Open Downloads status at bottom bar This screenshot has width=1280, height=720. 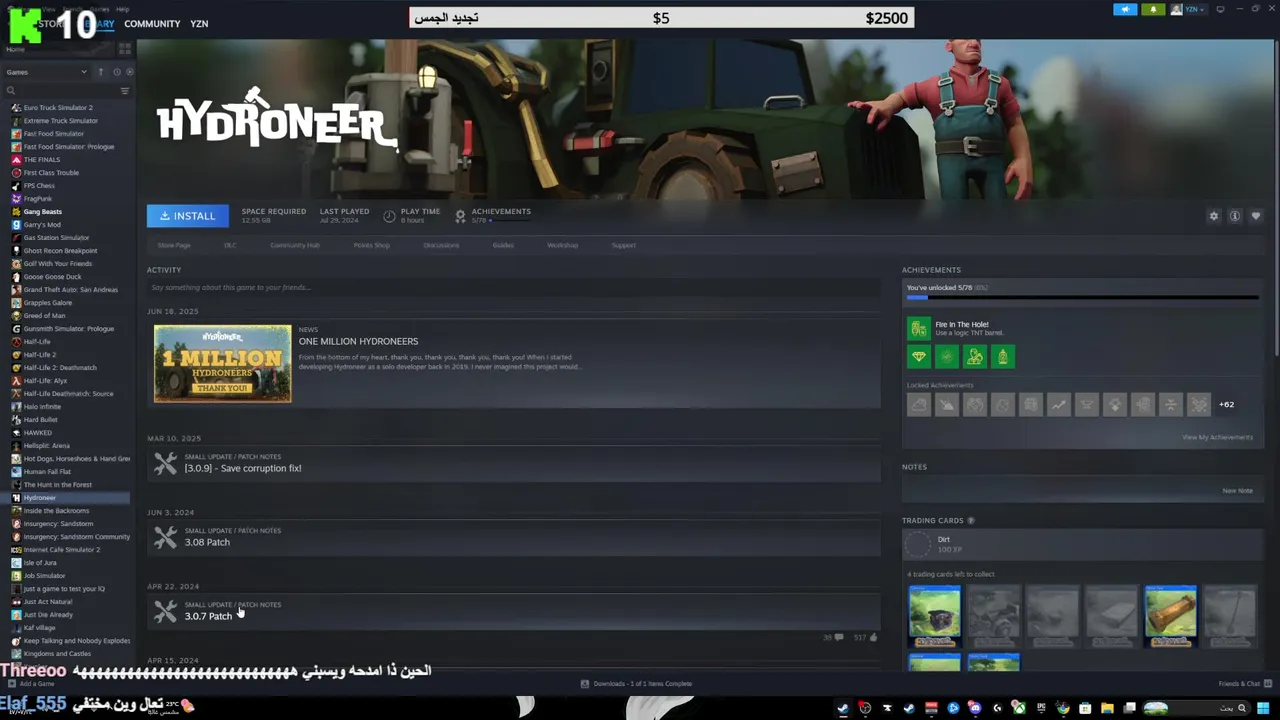[x=637, y=684]
